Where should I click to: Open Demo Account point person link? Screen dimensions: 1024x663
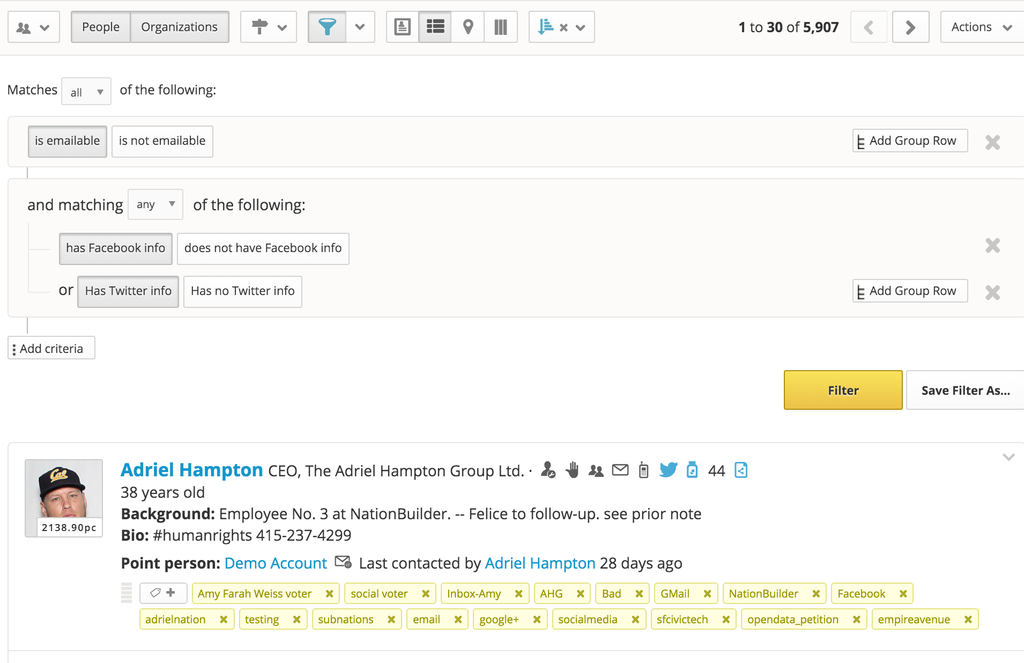pos(276,563)
